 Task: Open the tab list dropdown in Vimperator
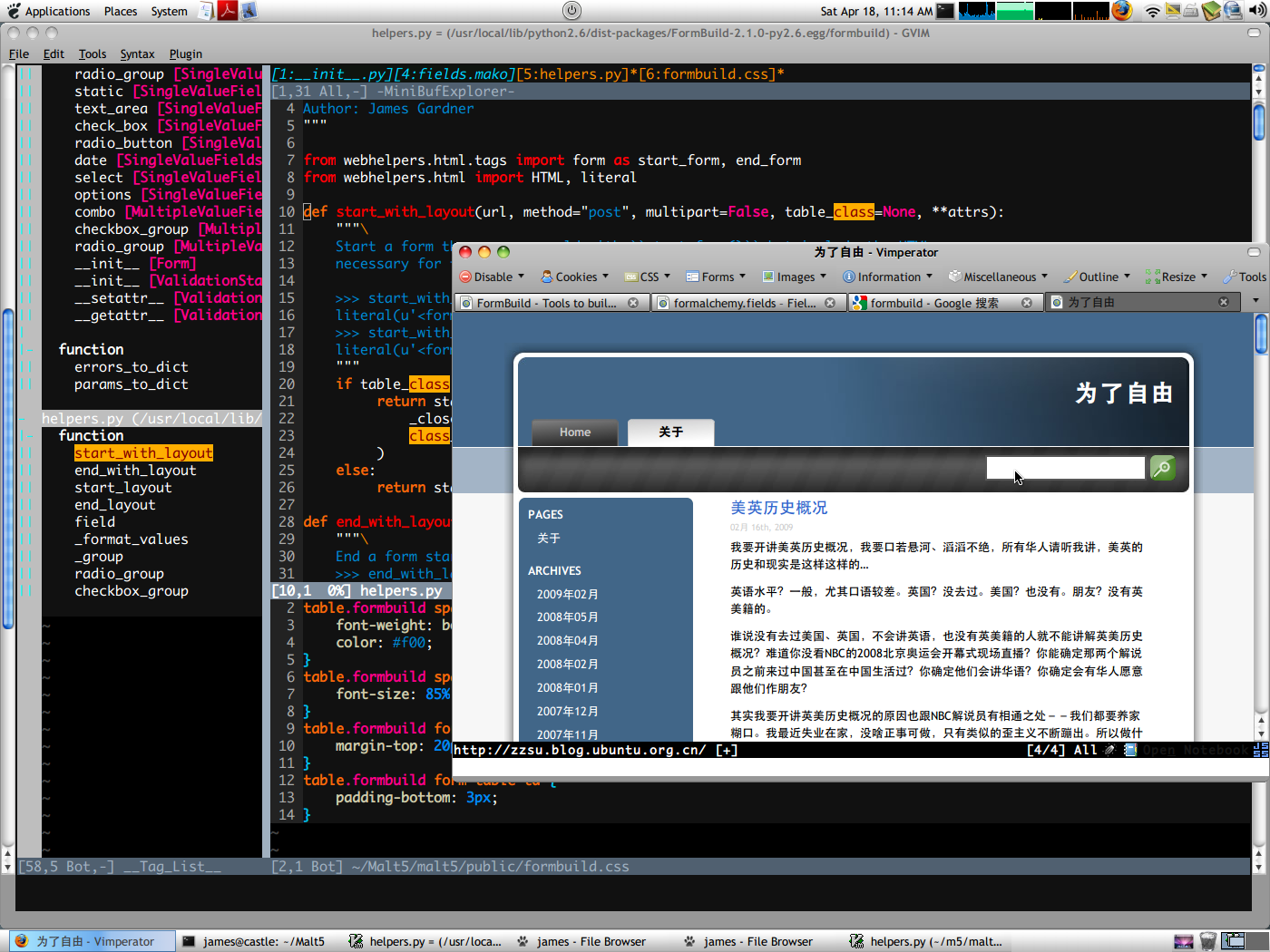click(x=1256, y=302)
